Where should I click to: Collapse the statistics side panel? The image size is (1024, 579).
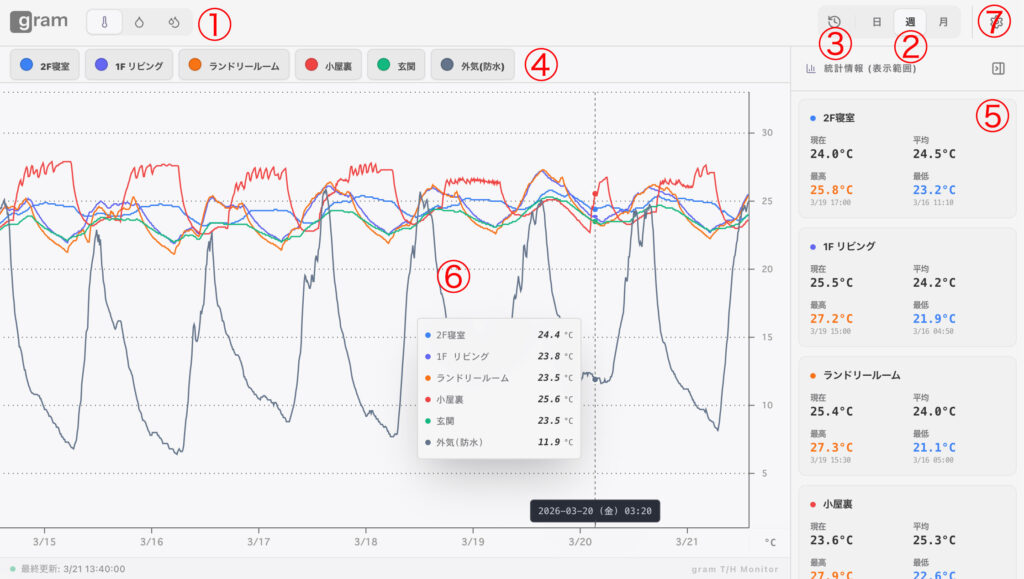point(998,68)
